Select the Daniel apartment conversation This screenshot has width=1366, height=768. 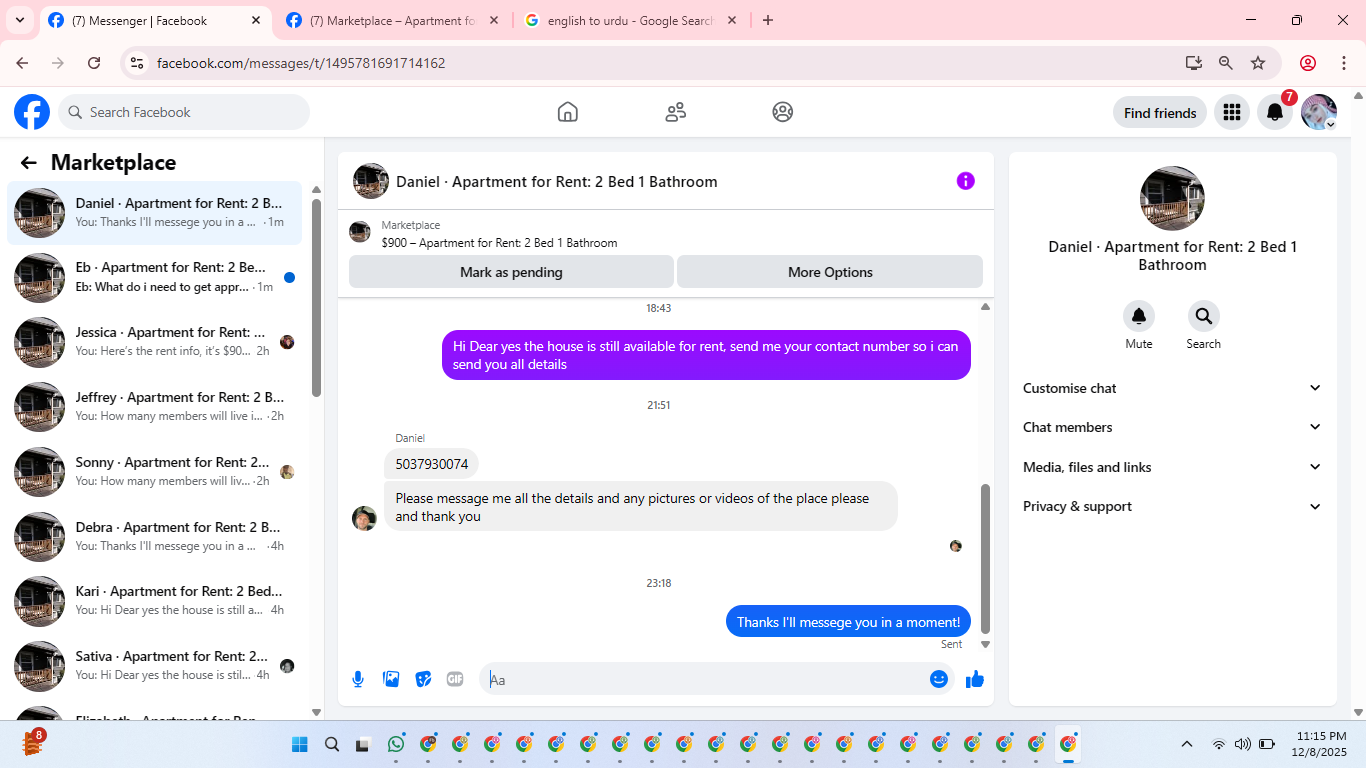coord(155,213)
